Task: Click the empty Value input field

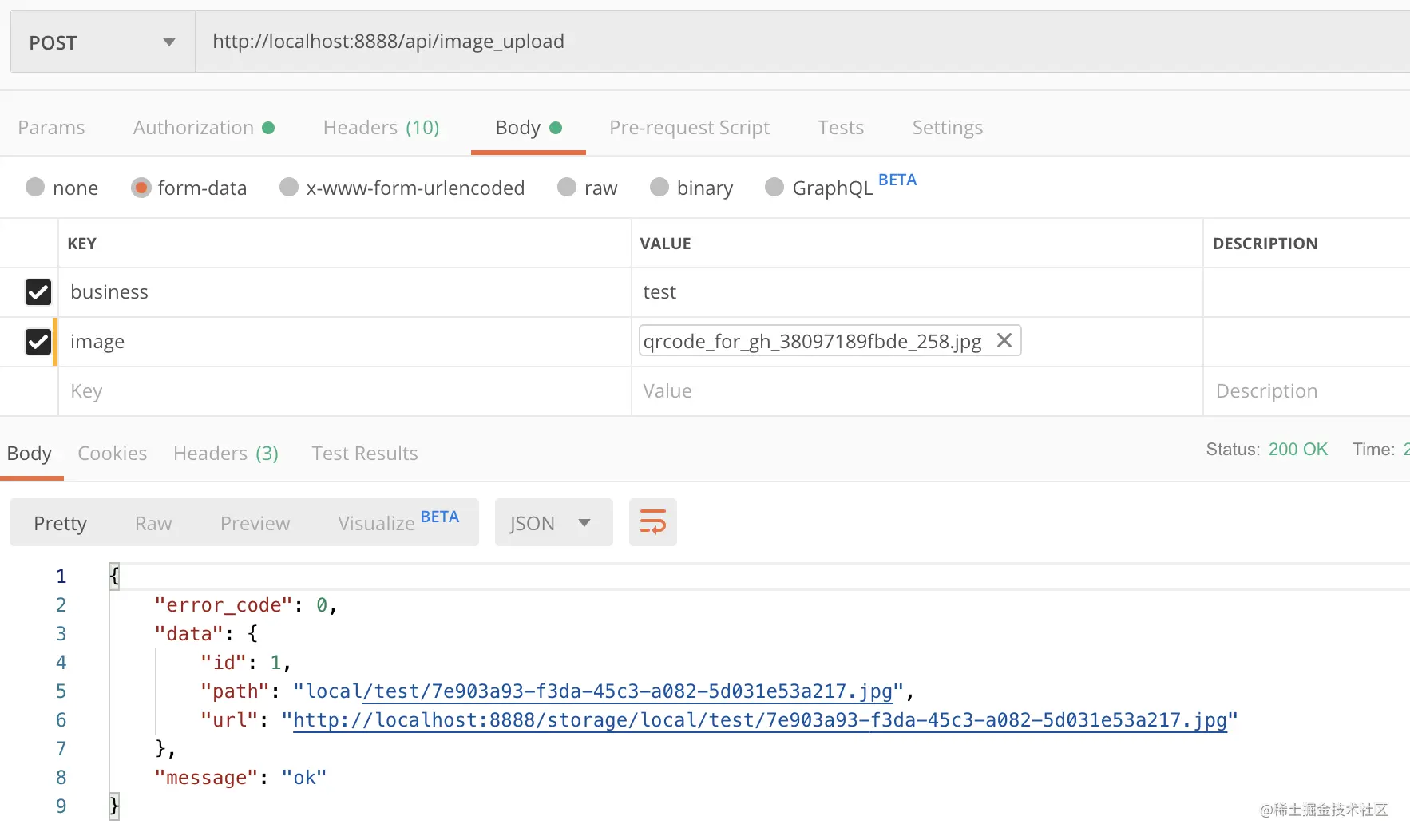Action: tap(917, 391)
